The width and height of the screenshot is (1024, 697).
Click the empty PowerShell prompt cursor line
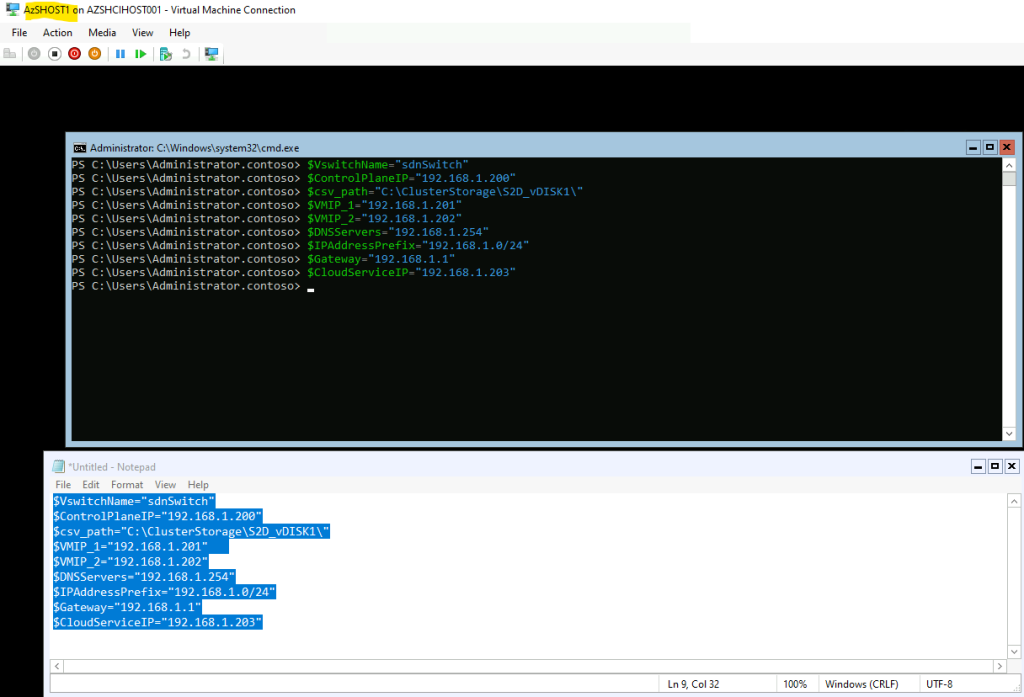tap(193, 286)
